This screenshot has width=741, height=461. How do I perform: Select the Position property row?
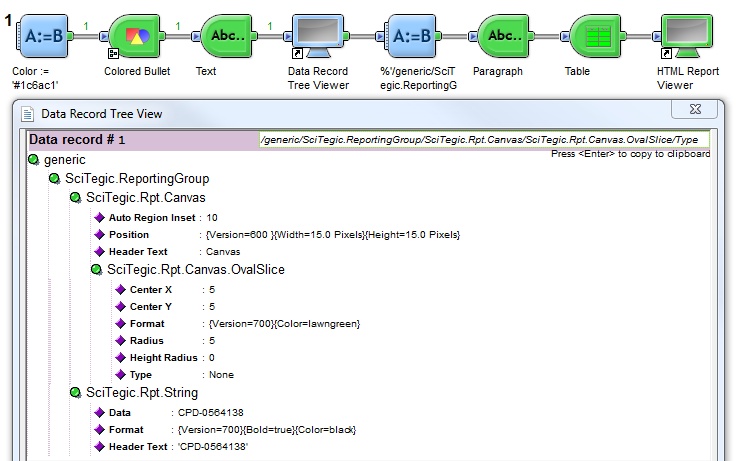pos(277,235)
